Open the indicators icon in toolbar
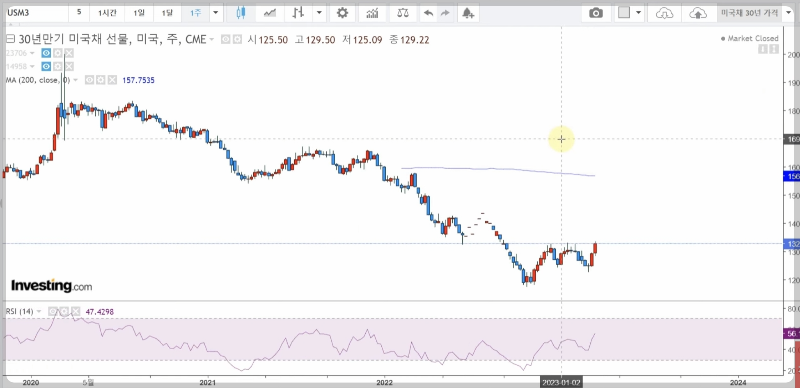Image resolution: width=800 pixels, height=388 pixels. (x=372, y=13)
